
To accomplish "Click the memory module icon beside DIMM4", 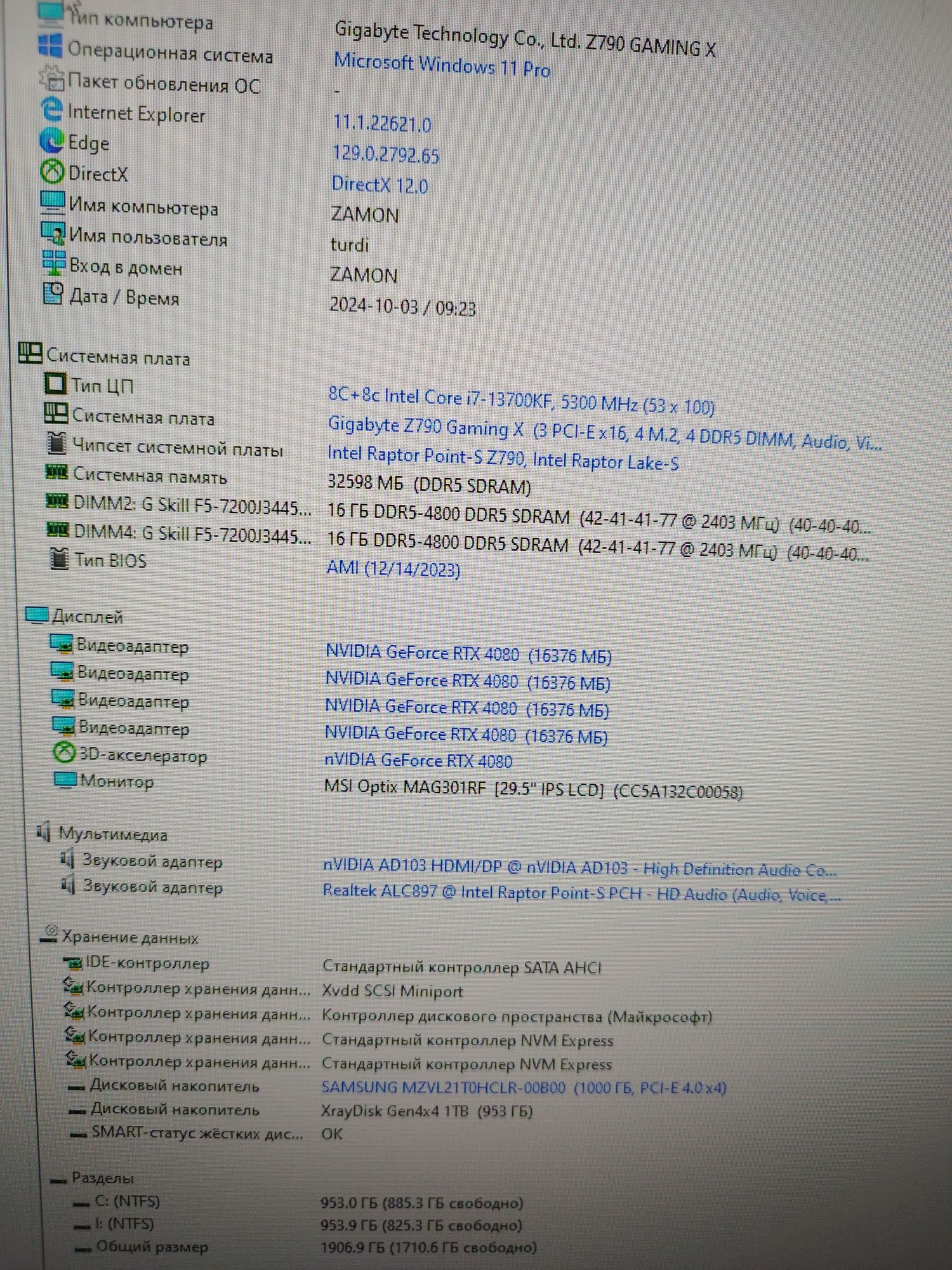I will point(58,530).
